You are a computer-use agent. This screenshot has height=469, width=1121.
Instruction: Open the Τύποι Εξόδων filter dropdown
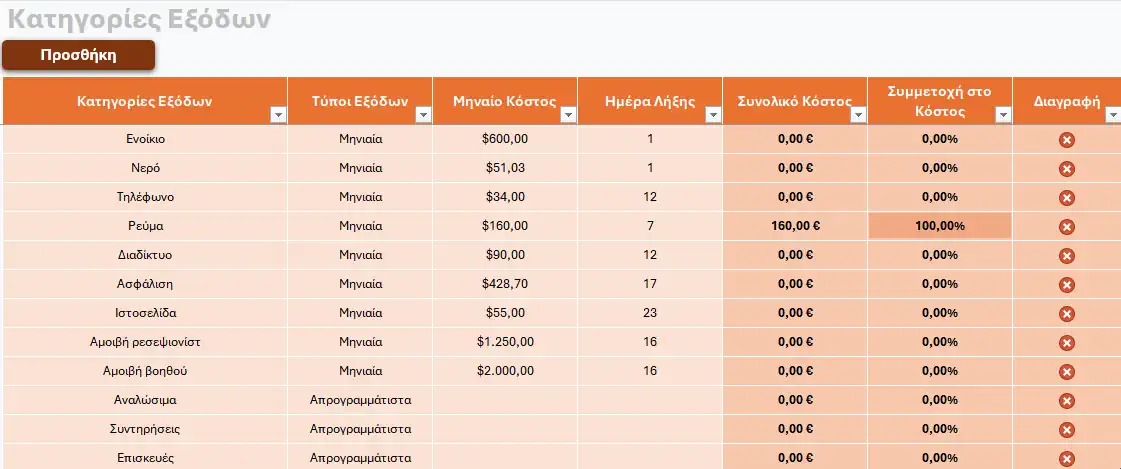pos(423,116)
